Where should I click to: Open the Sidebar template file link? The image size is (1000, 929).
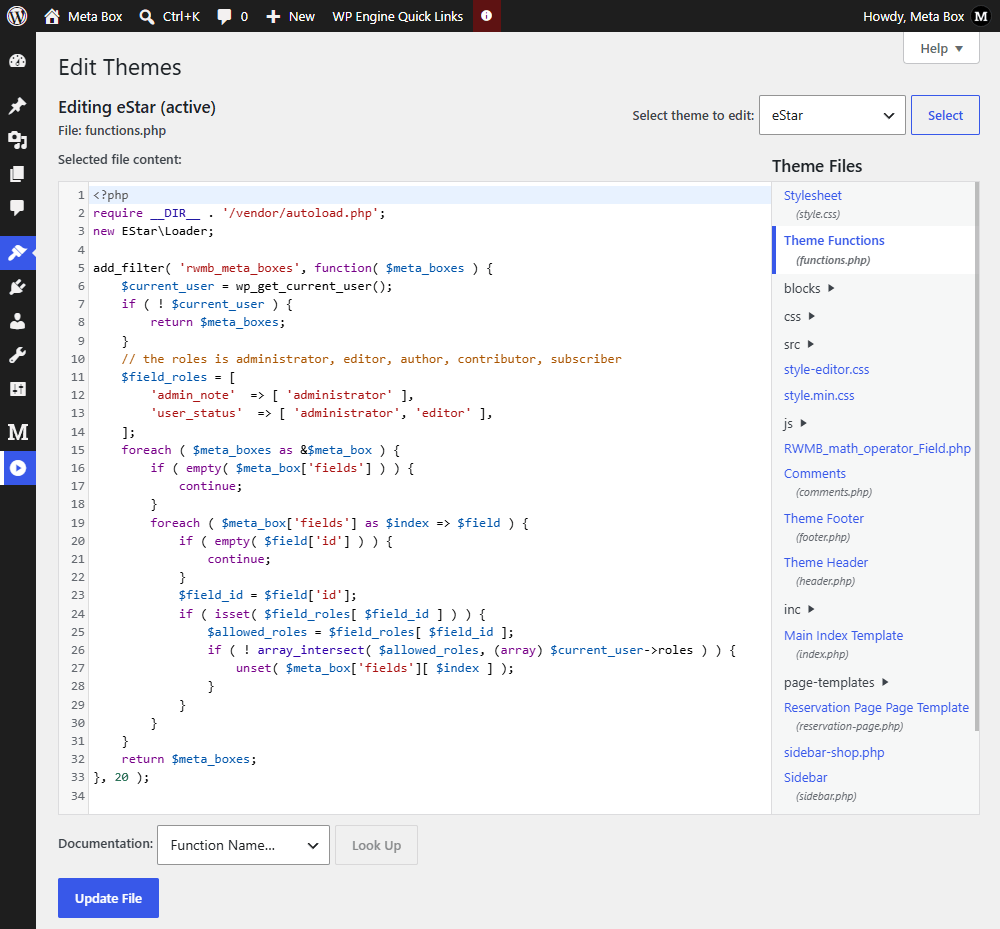pyautogui.click(x=805, y=778)
